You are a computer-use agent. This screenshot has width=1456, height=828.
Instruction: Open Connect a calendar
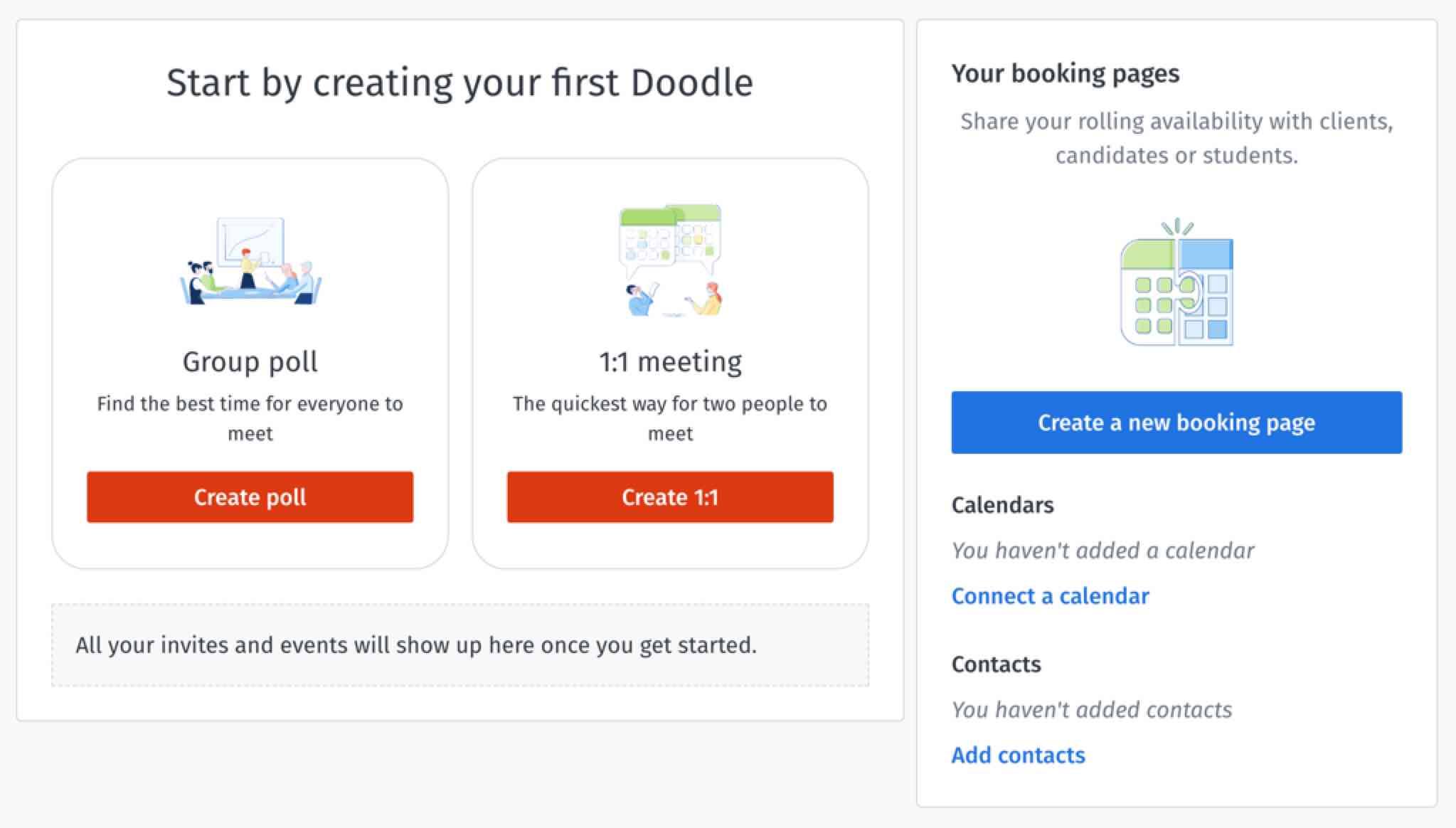point(1051,596)
